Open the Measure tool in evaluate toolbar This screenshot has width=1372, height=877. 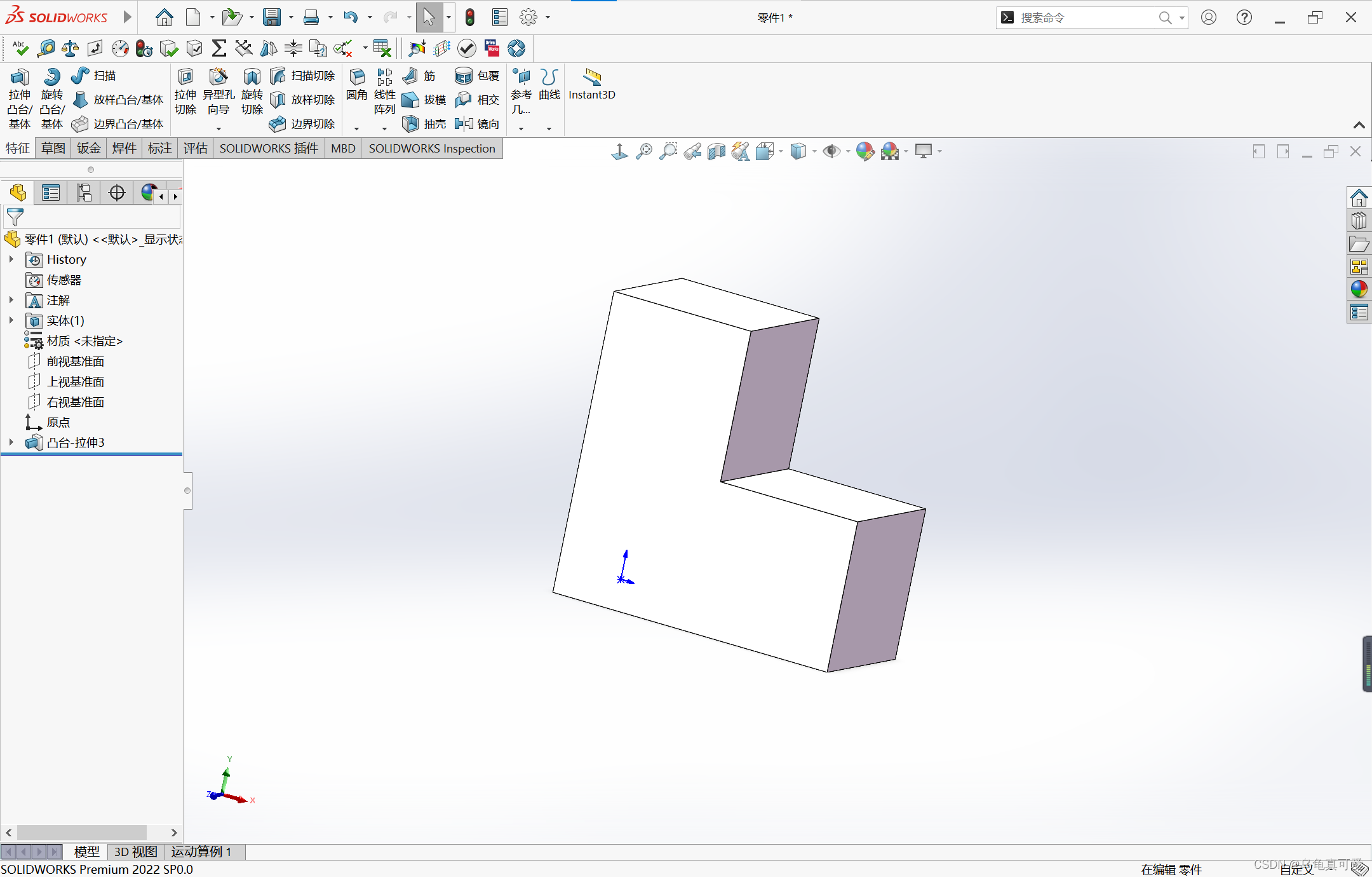coord(46,48)
